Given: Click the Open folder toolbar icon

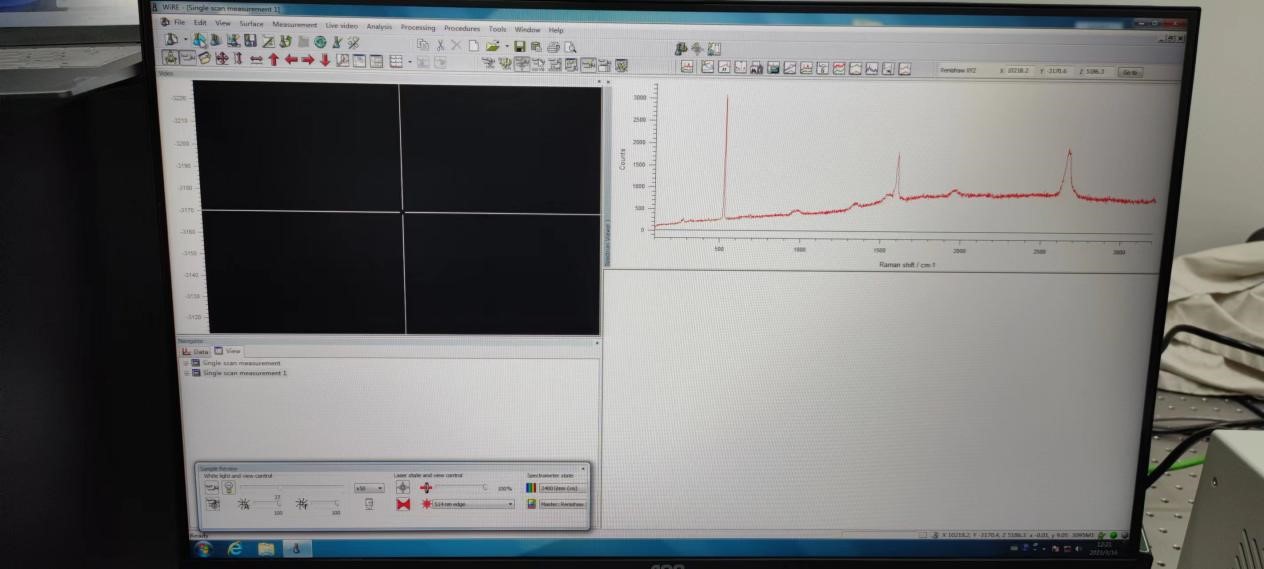Looking at the screenshot, I should point(493,46).
